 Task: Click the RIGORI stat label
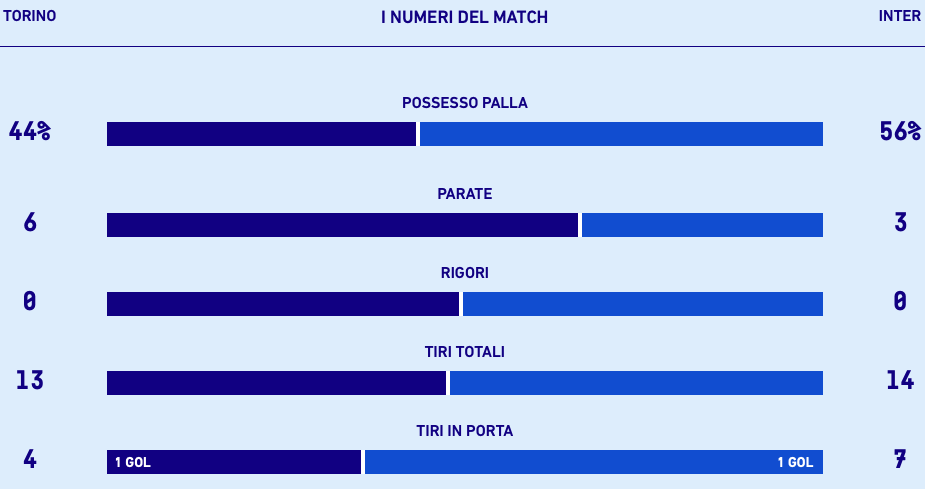tap(464, 272)
